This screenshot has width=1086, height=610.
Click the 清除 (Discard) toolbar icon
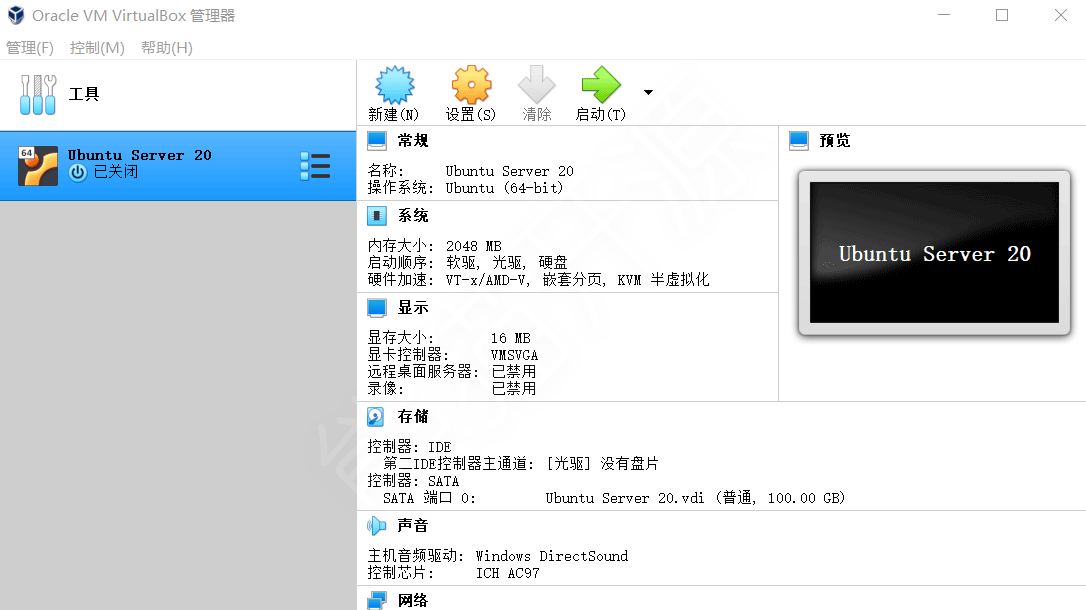[x=537, y=88]
